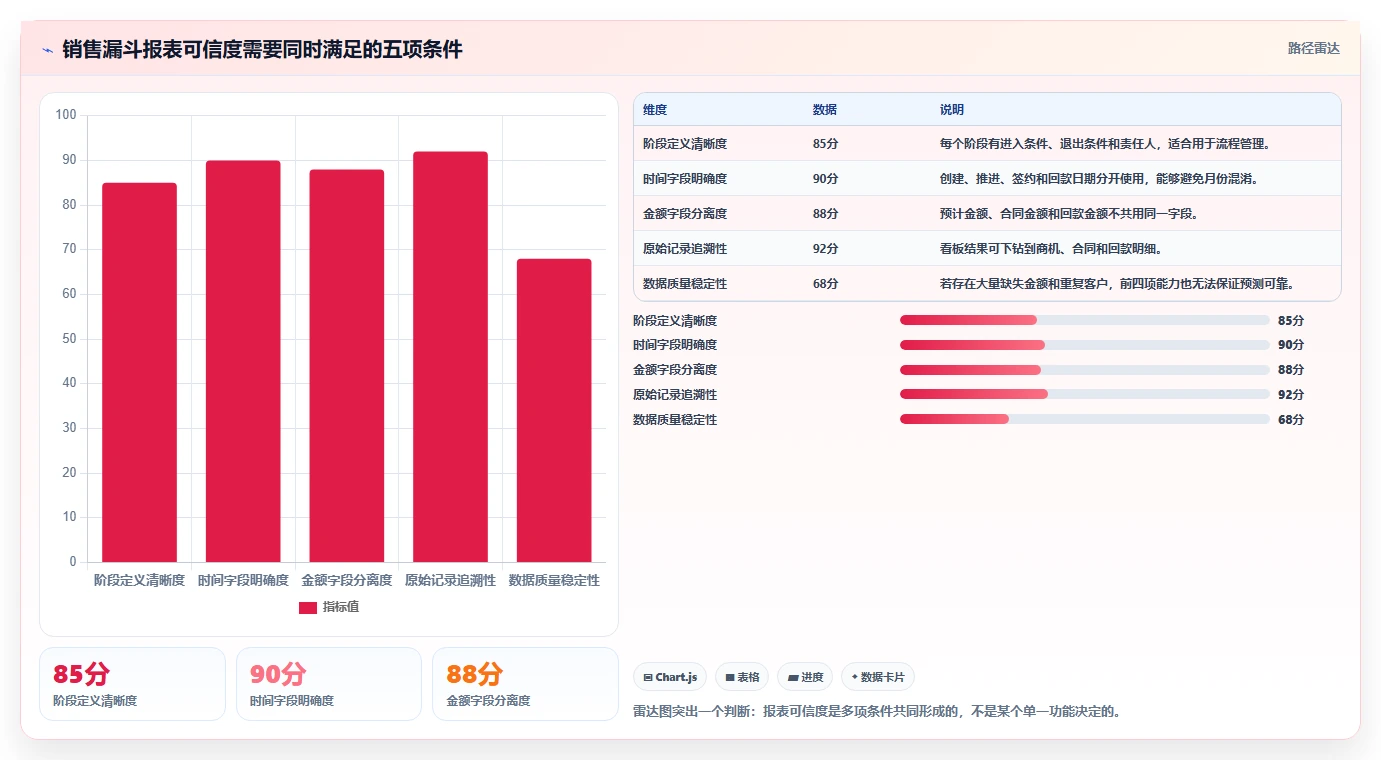Click the 金额字段分离度 bar in chart
This screenshot has height=760, width=1381.
tap(347, 366)
